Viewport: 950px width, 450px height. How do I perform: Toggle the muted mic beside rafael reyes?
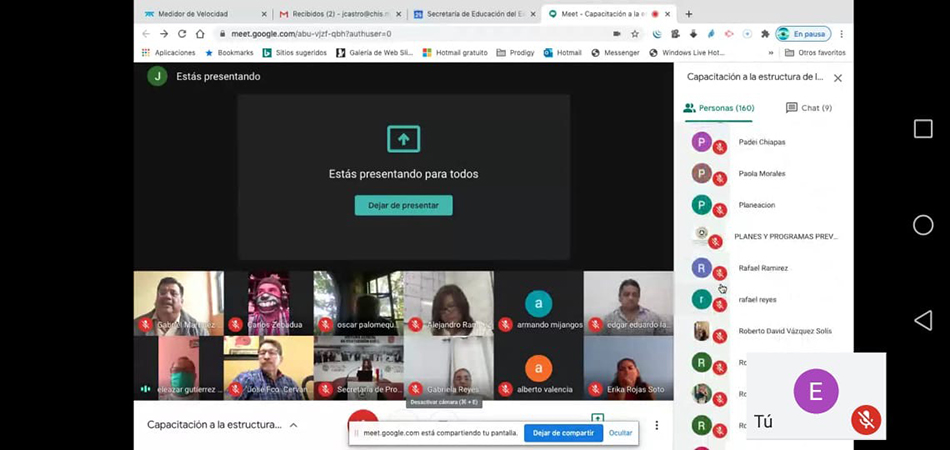point(720,305)
